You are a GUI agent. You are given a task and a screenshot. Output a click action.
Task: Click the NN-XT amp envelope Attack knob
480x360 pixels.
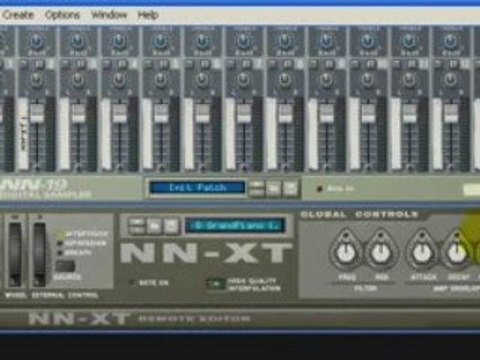coord(422,253)
